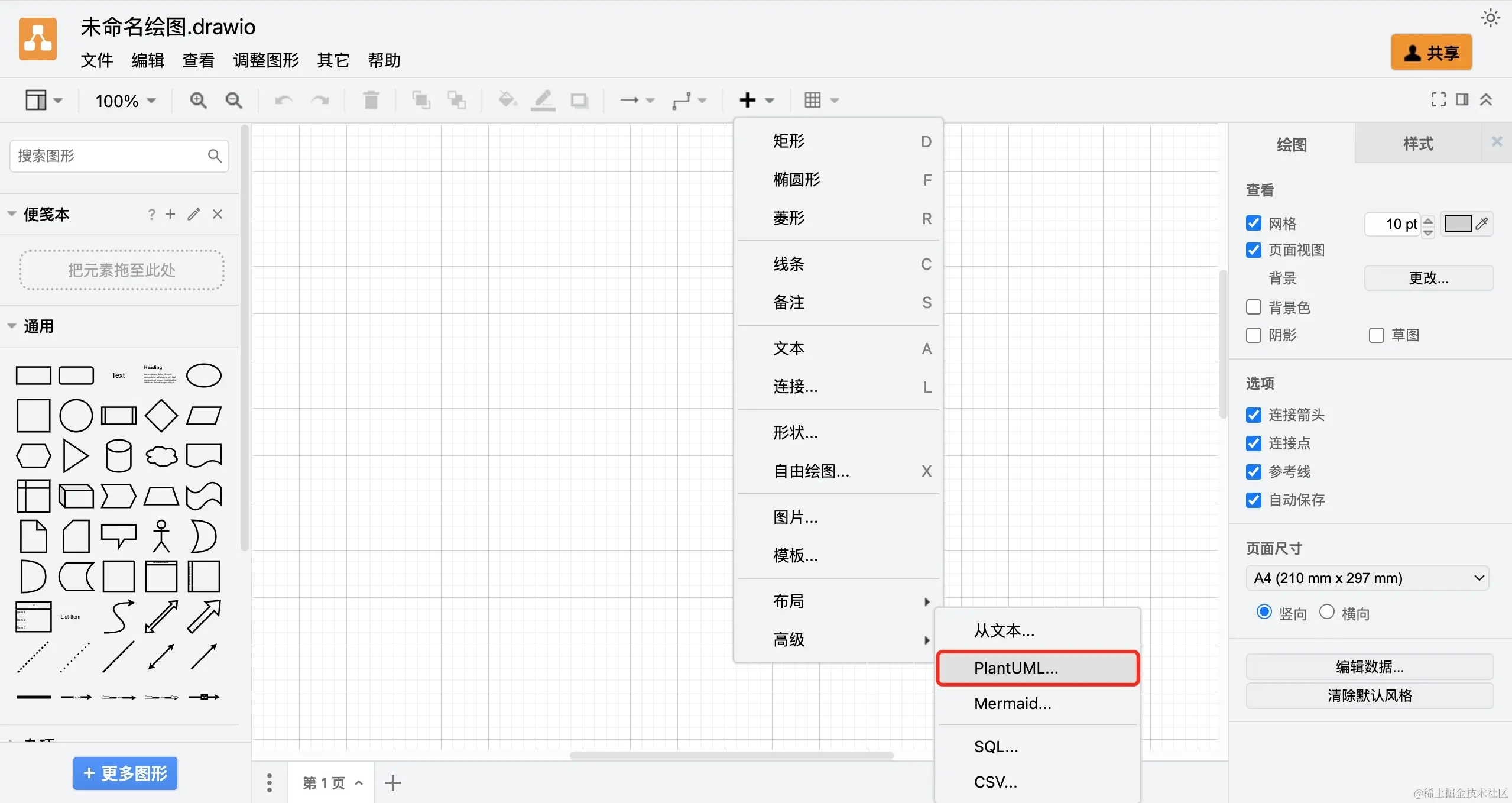Open the view layout dropdown in toolbar
The height and width of the screenshot is (803, 1512).
click(44, 101)
